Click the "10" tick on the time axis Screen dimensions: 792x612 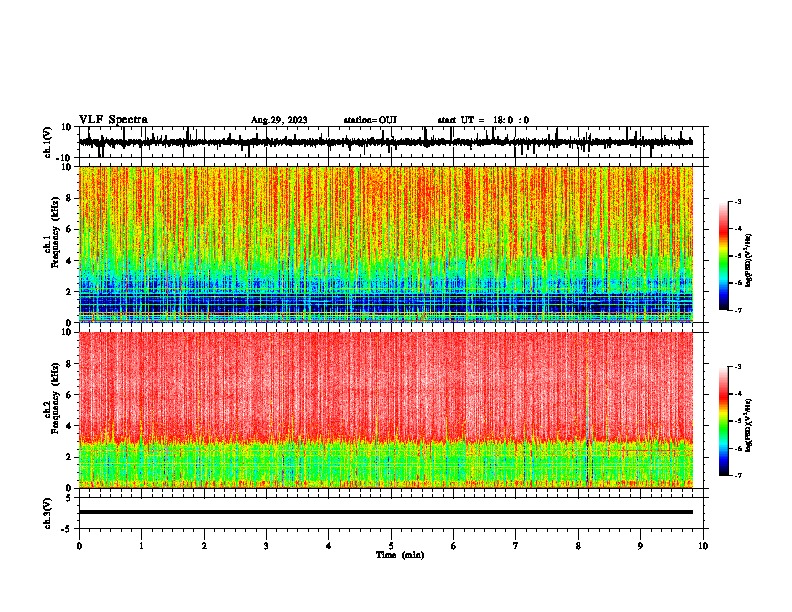pos(703,546)
